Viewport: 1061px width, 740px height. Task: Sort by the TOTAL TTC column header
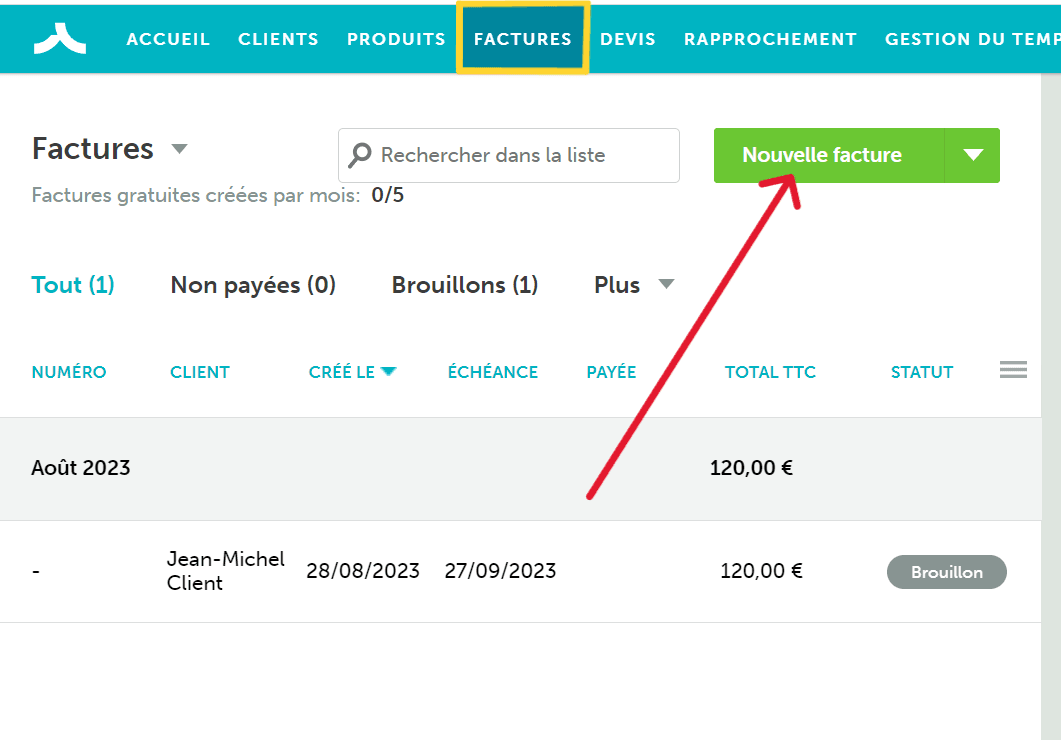pyautogui.click(x=770, y=372)
